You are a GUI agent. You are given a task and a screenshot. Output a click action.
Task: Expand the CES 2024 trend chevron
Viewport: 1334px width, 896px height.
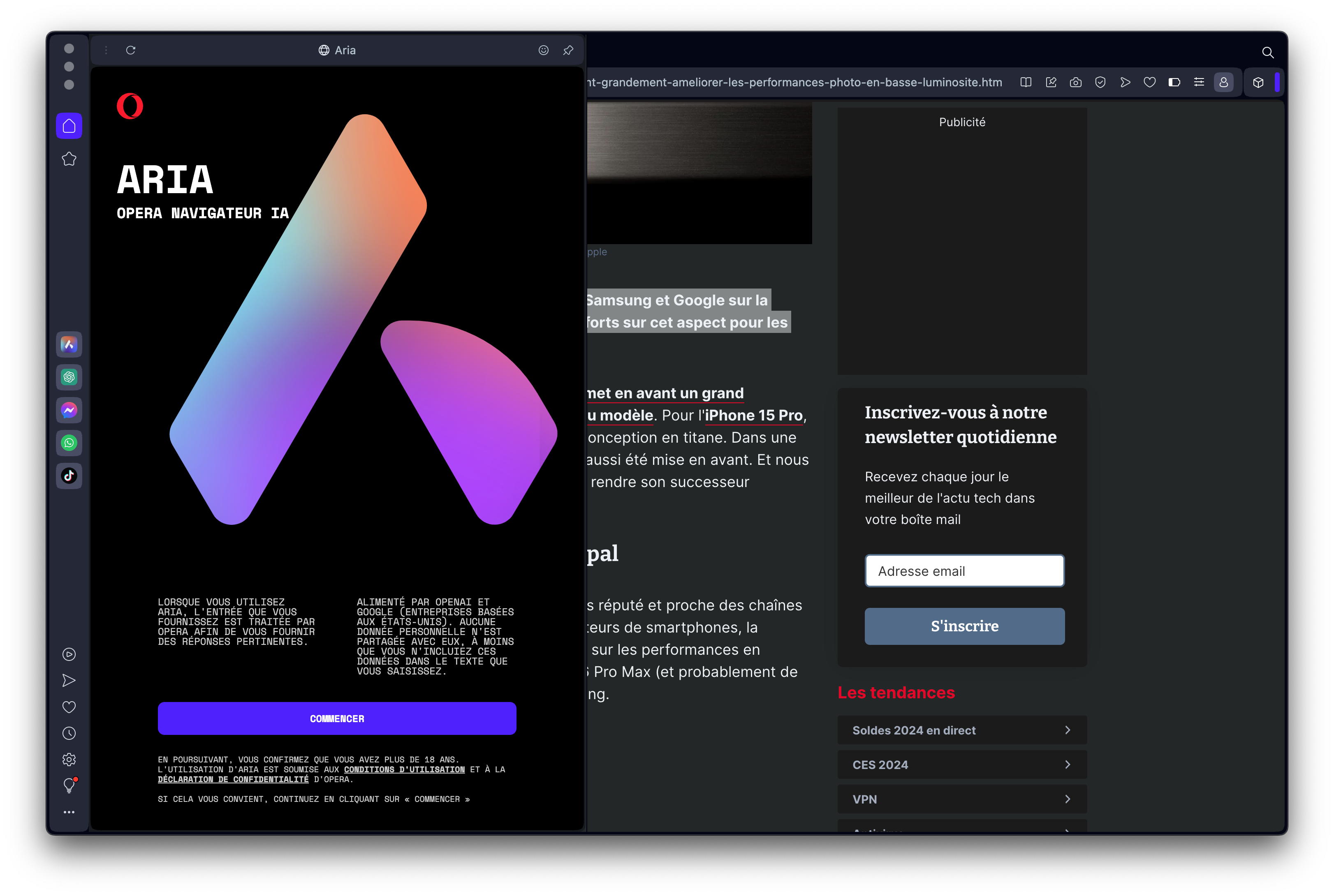coord(1068,764)
